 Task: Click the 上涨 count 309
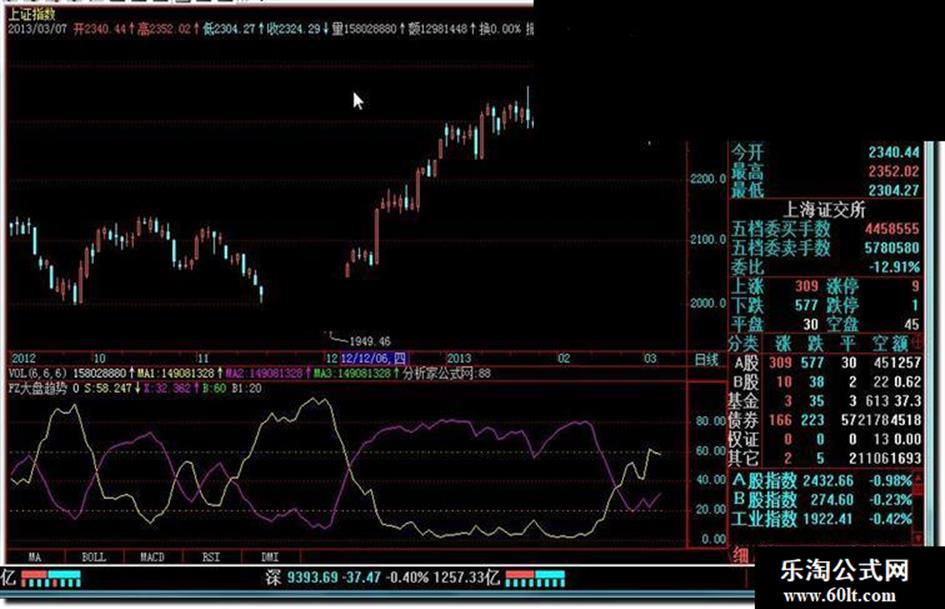pos(806,286)
